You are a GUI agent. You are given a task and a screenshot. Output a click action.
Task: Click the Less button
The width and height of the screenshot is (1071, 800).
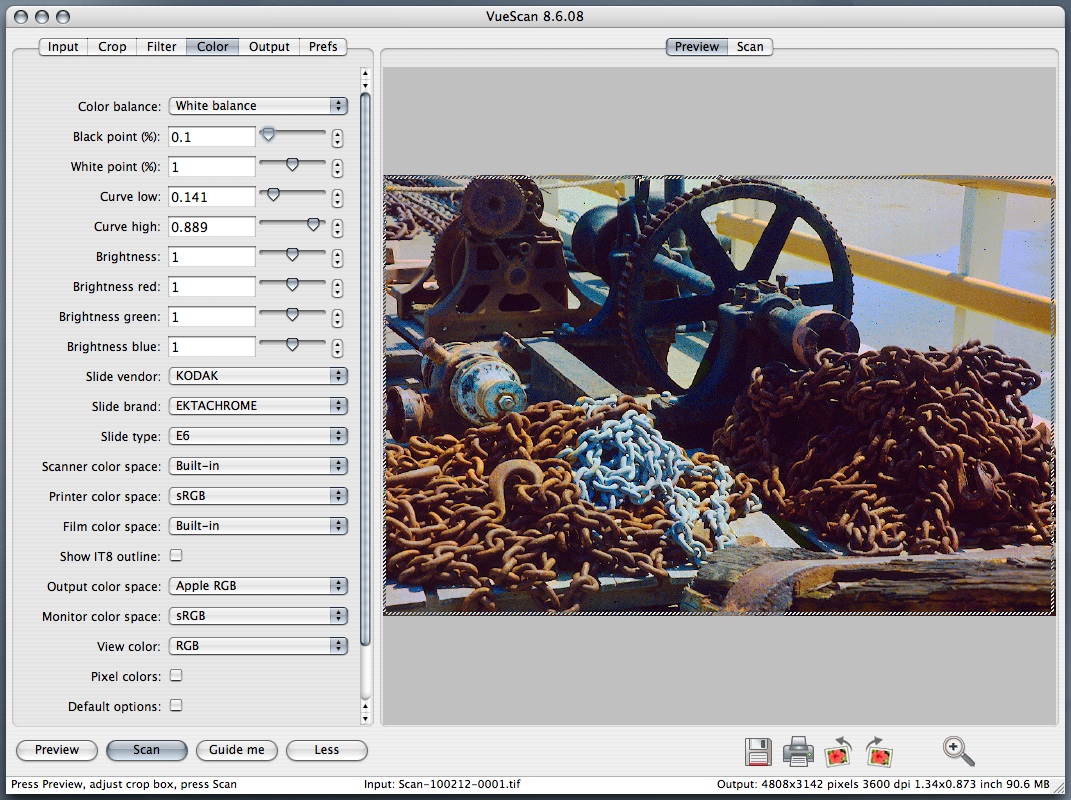[326, 750]
